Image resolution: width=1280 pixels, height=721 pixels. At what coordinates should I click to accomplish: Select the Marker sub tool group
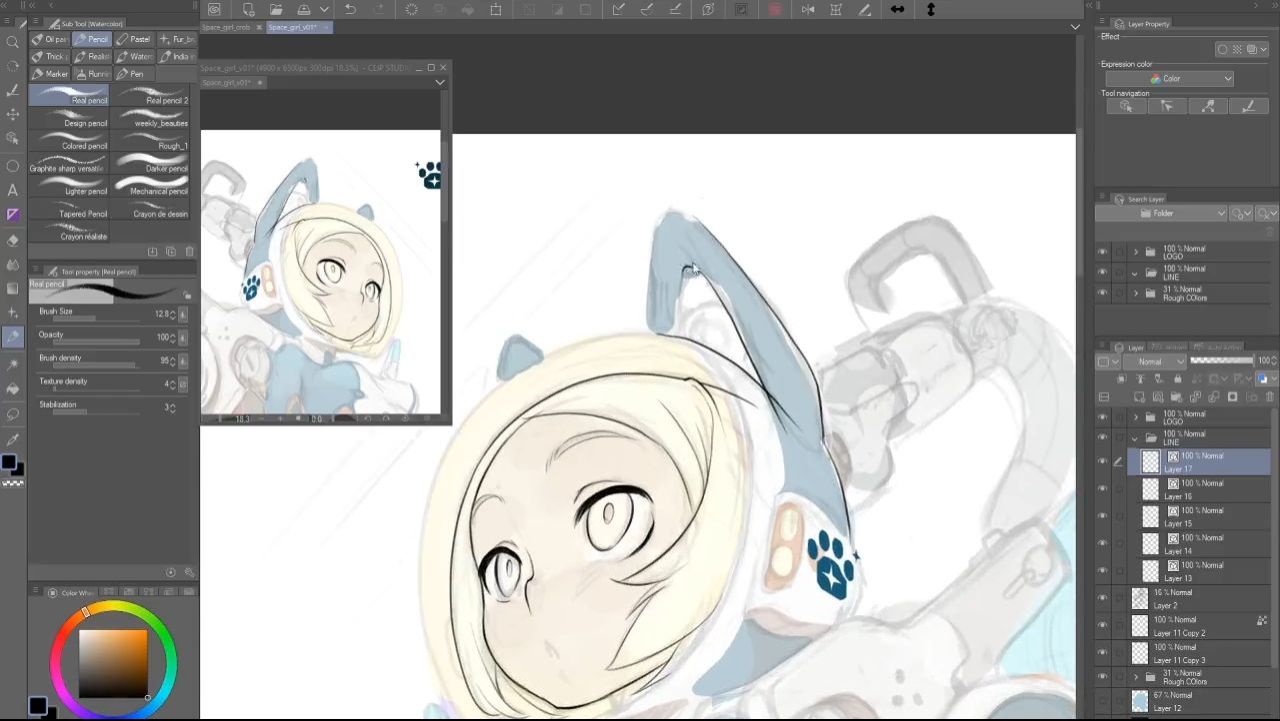pyautogui.click(x=51, y=74)
